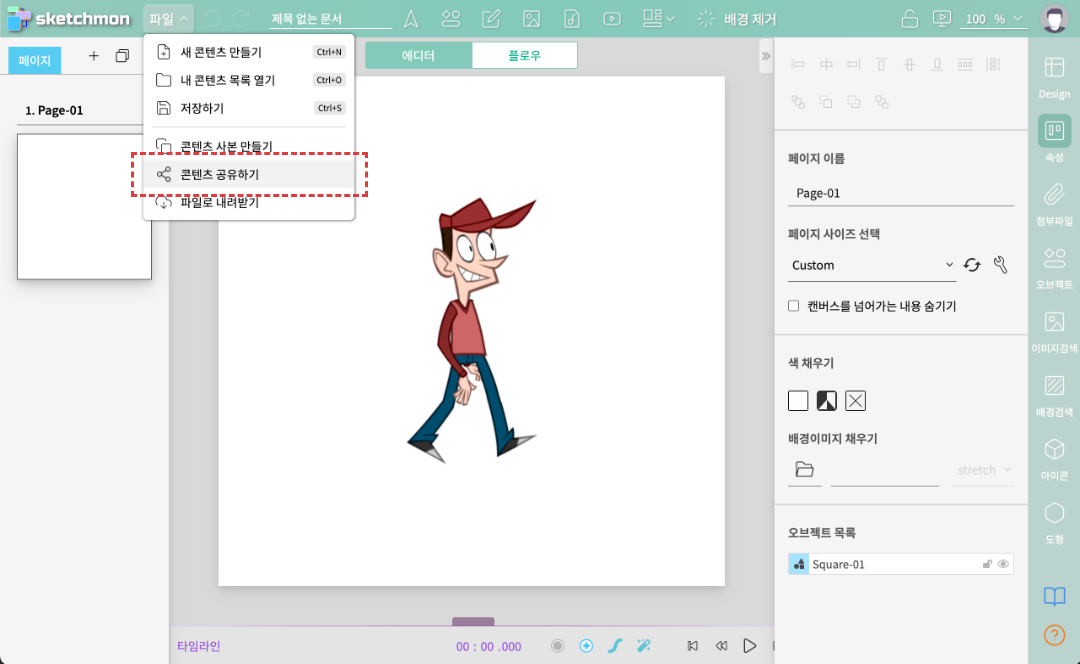Image resolution: width=1080 pixels, height=664 pixels.
Task: Open the 오브젝트 panel in sidebar
Action: coord(1054,268)
